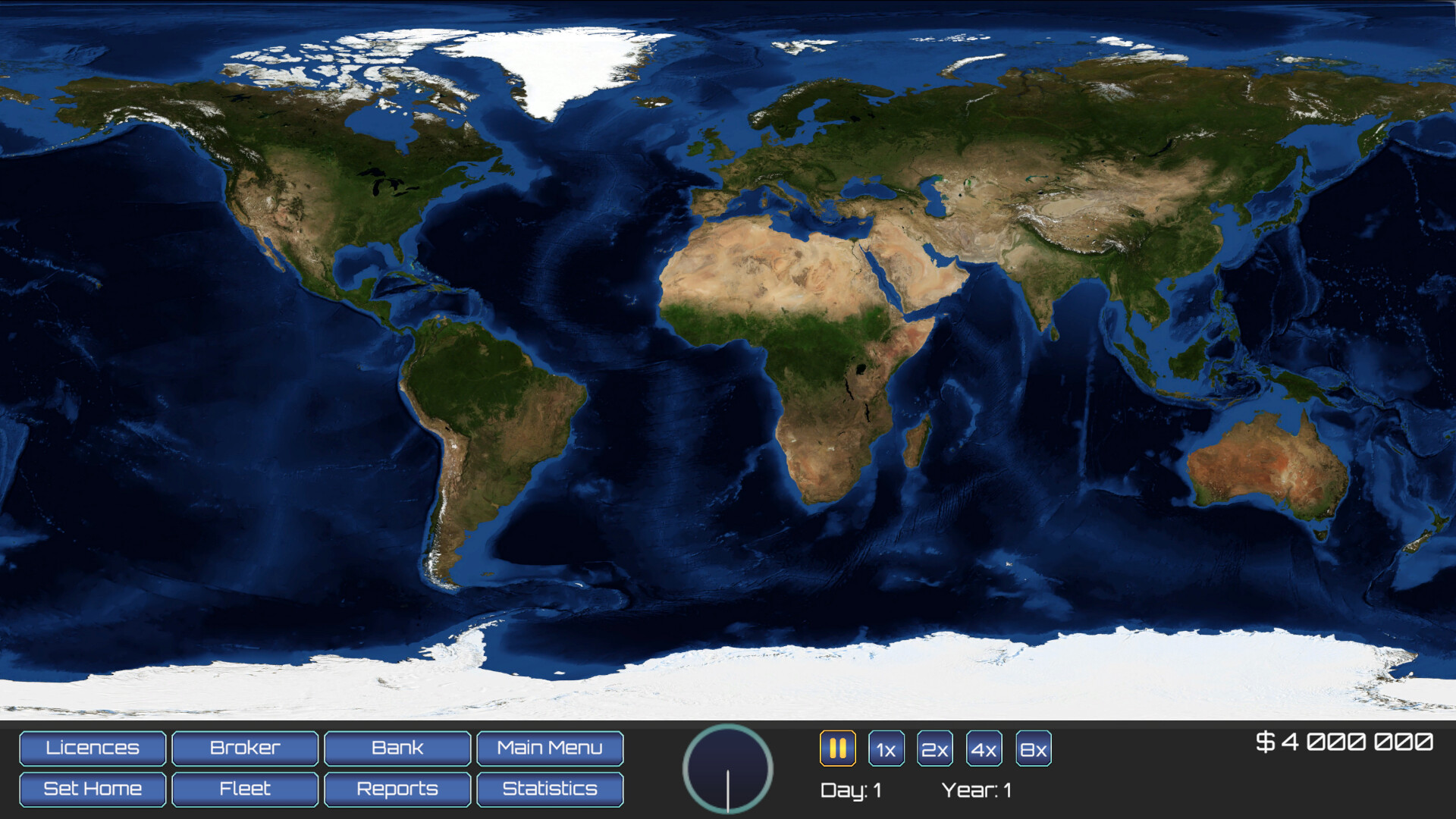
Task: Open the Reports screen
Action: 397,789
